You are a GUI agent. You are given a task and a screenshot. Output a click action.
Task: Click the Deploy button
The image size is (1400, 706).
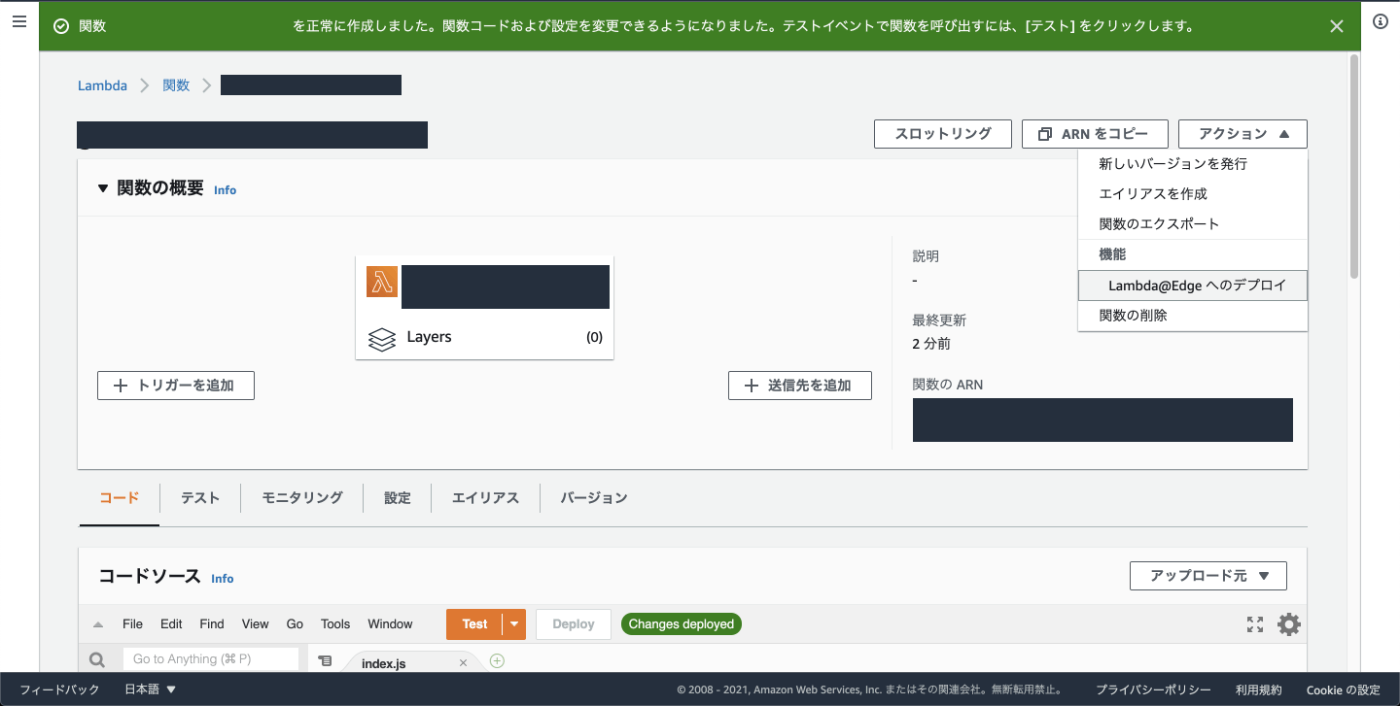click(574, 624)
